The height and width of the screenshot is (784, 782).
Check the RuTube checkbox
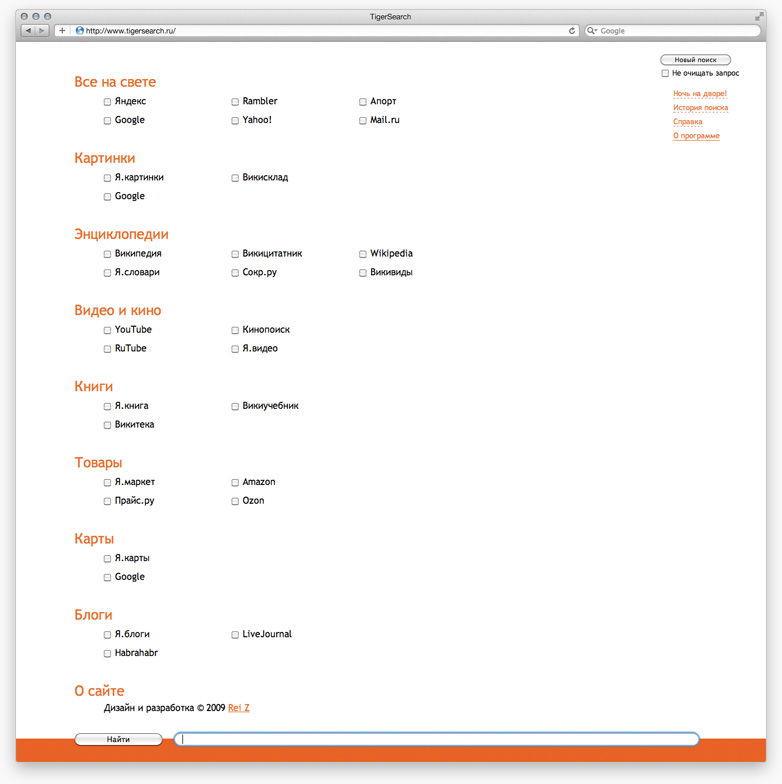coord(107,349)
